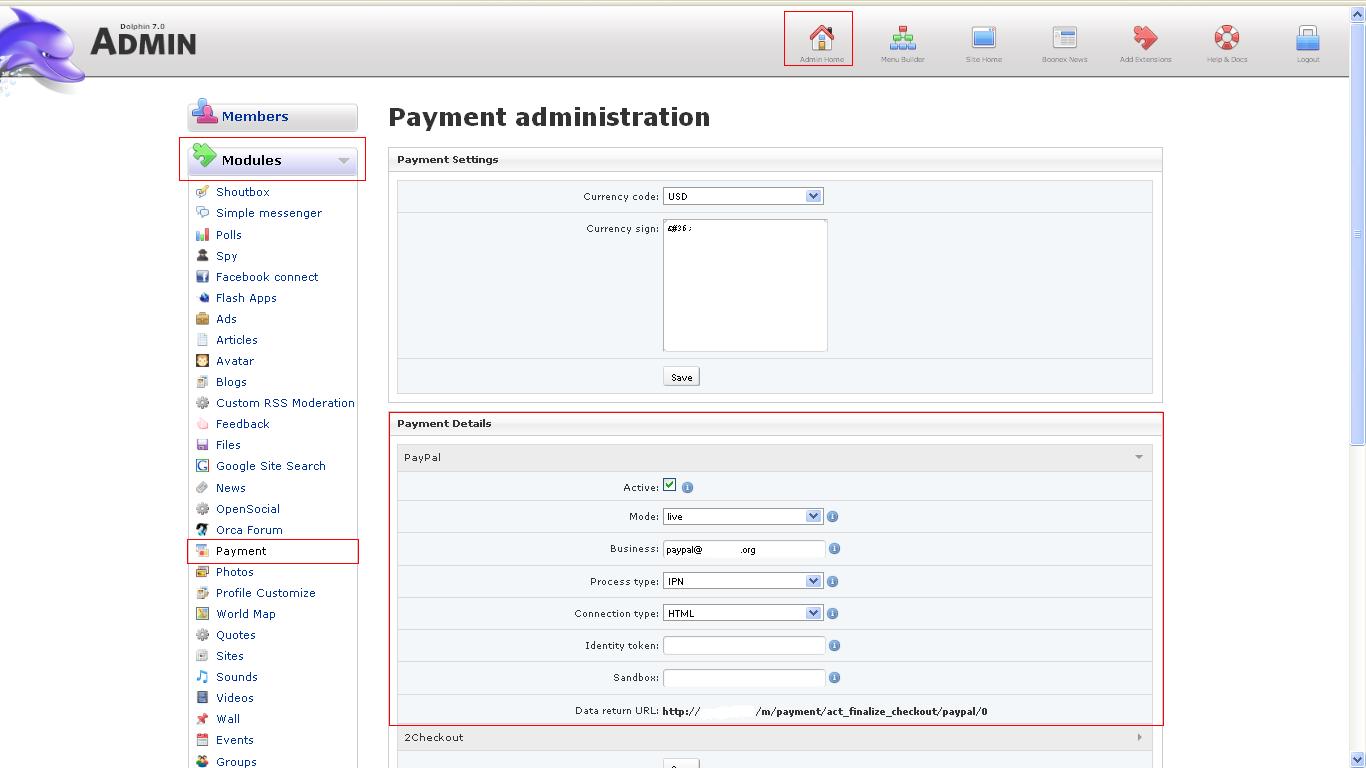
Task: Click info icon next to Business field
Action: pos(834,549)
